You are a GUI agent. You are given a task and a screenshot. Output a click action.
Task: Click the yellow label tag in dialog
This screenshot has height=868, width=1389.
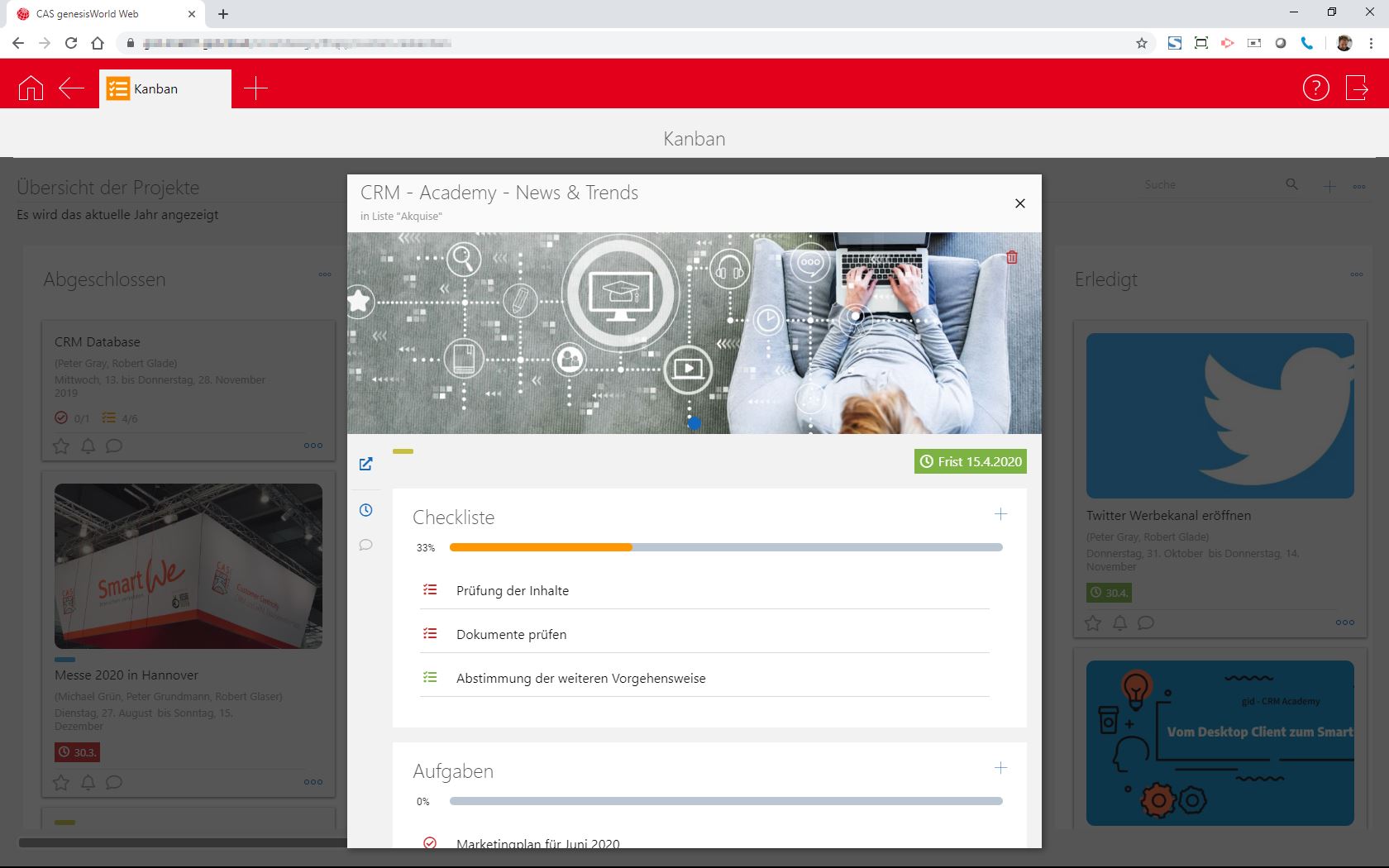tap(403, 451)
